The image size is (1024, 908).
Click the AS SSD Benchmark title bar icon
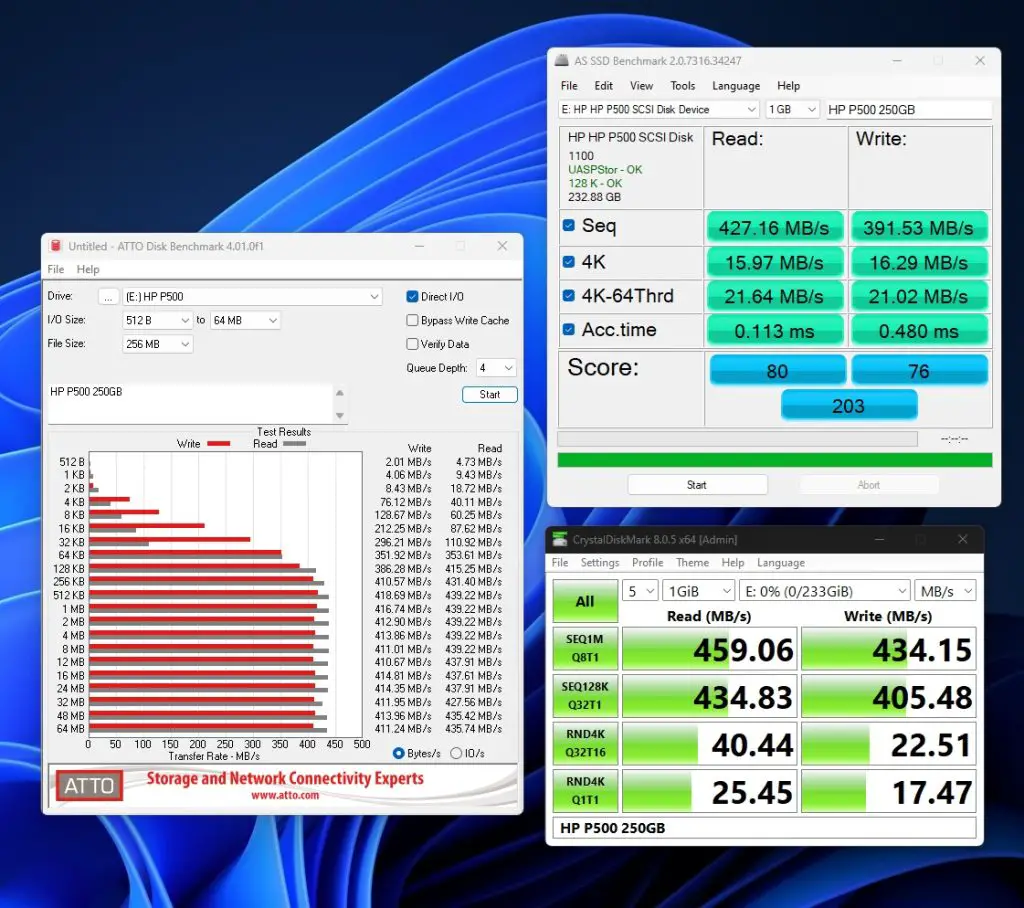click(x=562, y=60)
